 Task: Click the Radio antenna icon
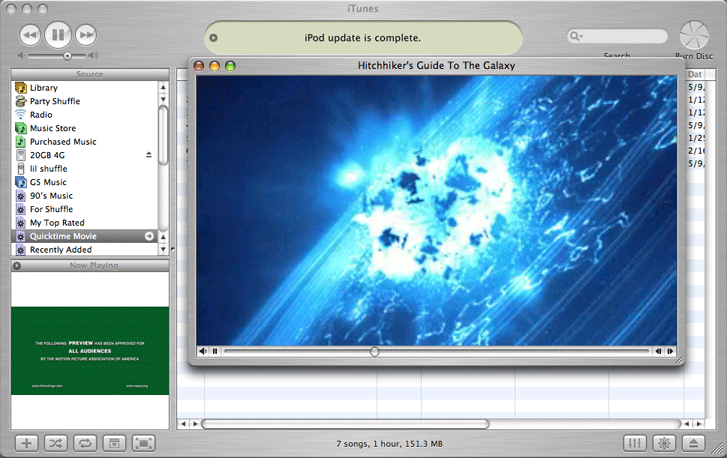click(x=20, y=114)
